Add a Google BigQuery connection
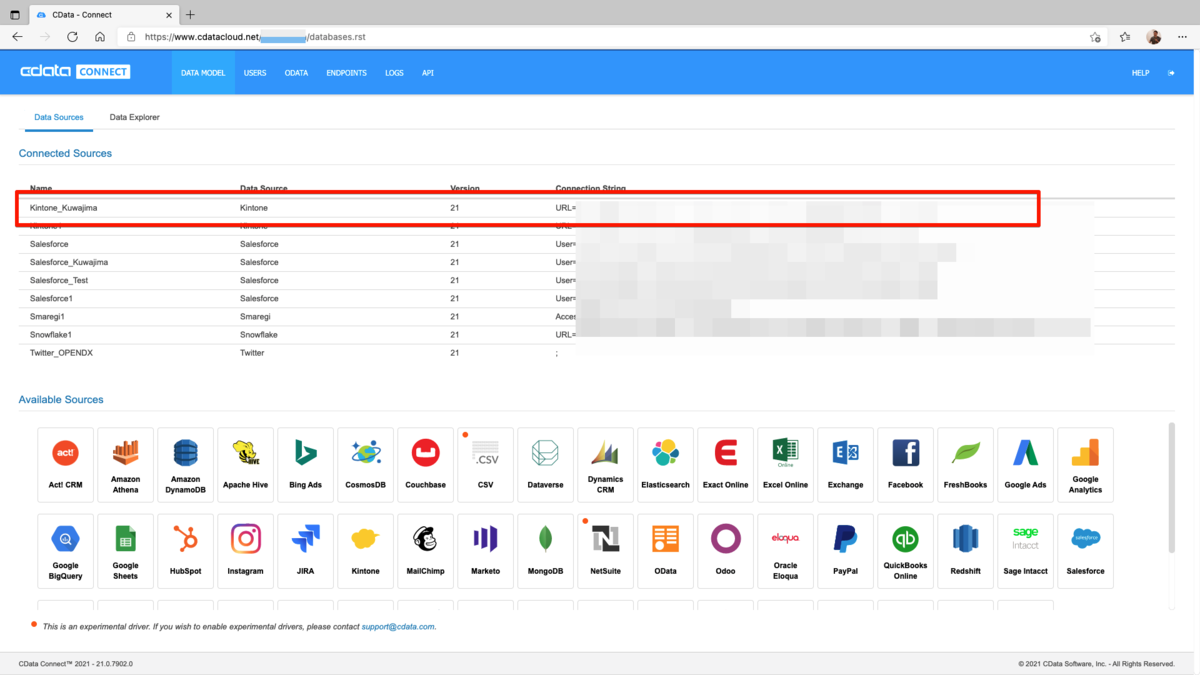Image resolution: width=1200 pixels, height=675 pixels. [x=65, y=551]
